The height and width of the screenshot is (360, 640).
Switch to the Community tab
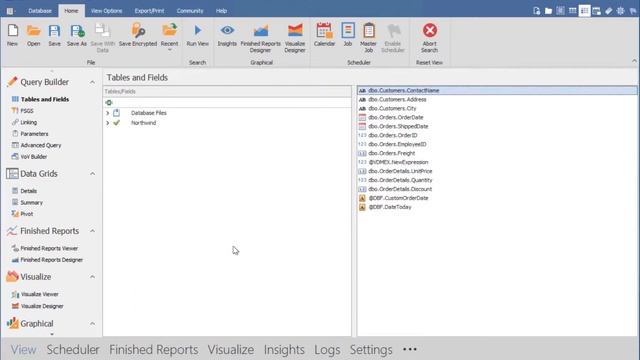pos(190,11)
